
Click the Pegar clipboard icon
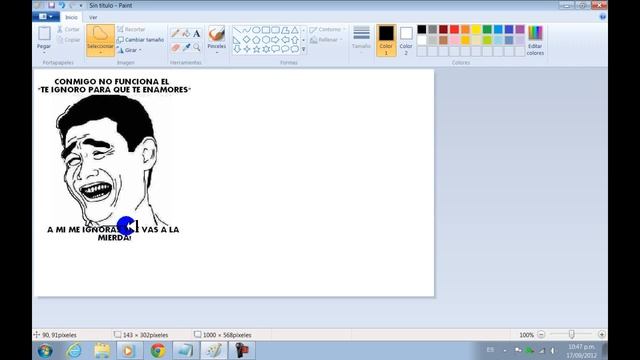(44, 33)
